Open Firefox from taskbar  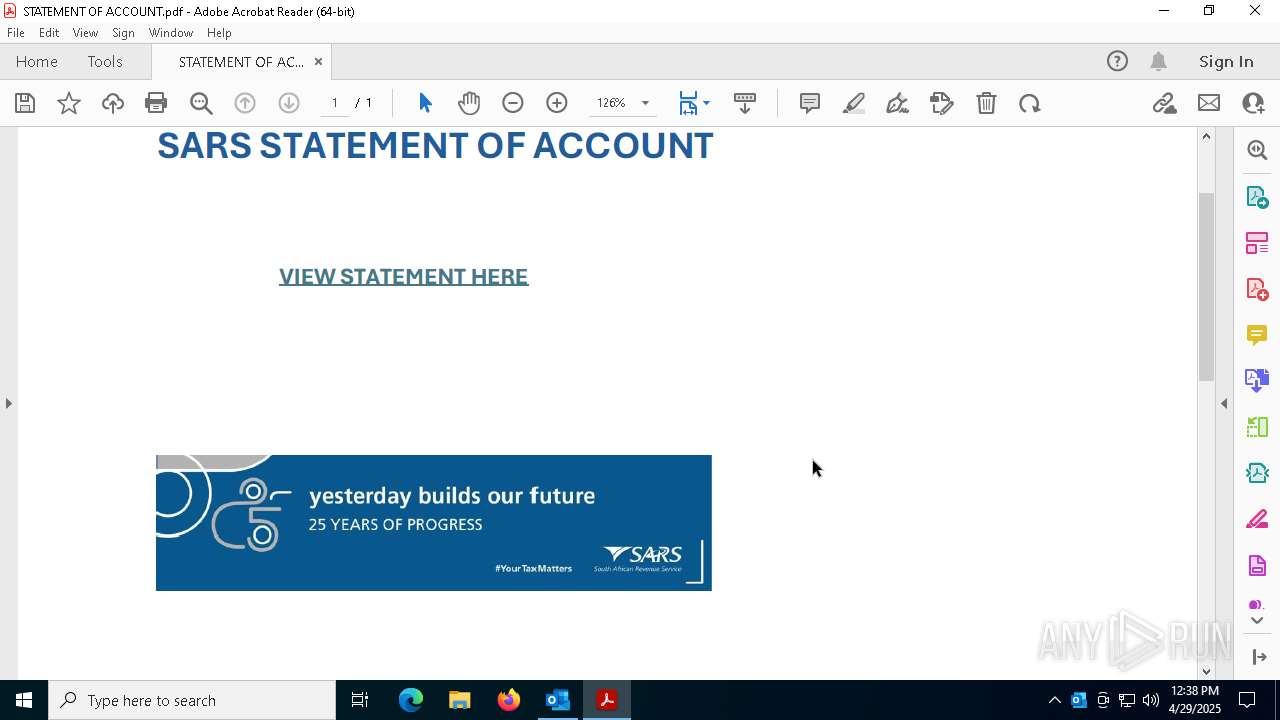point(509,700)
